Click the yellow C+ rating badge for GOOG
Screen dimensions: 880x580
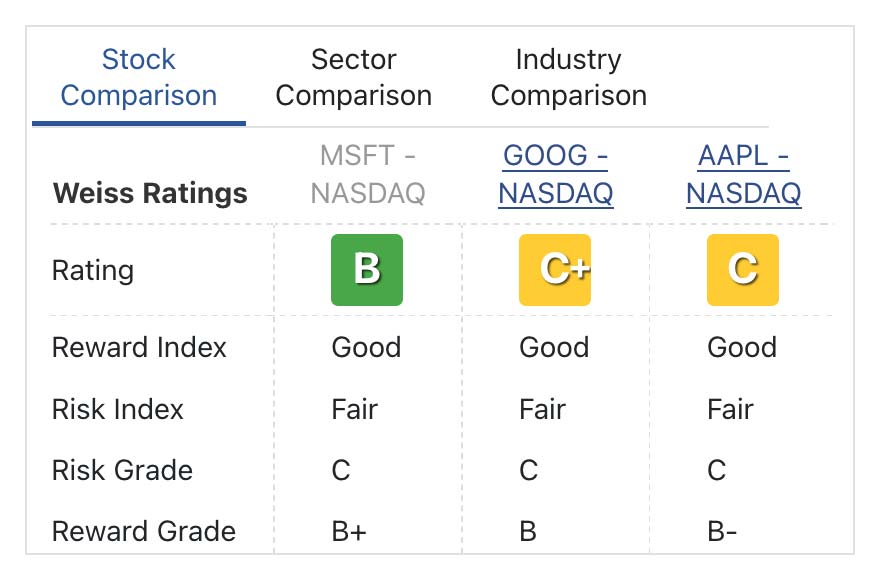[x=555, y=270]
